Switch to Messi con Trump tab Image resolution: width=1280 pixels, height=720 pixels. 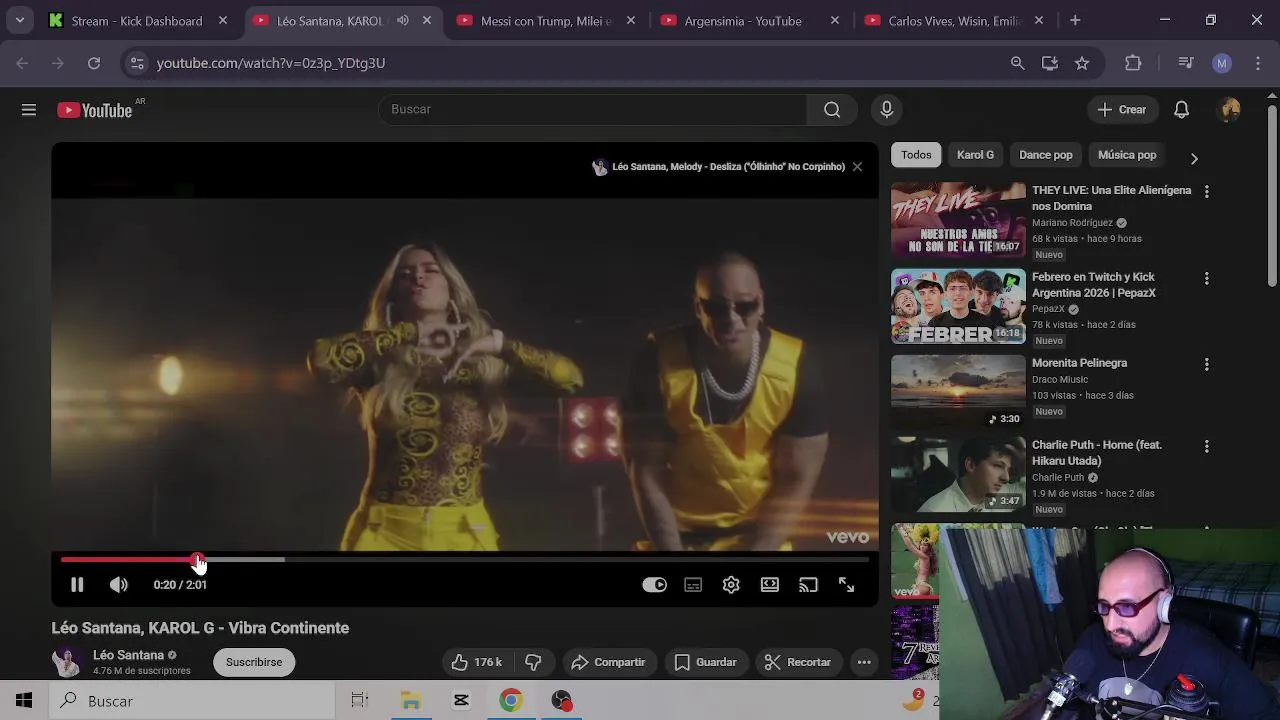pyautogui.click(x=546, y=20)
